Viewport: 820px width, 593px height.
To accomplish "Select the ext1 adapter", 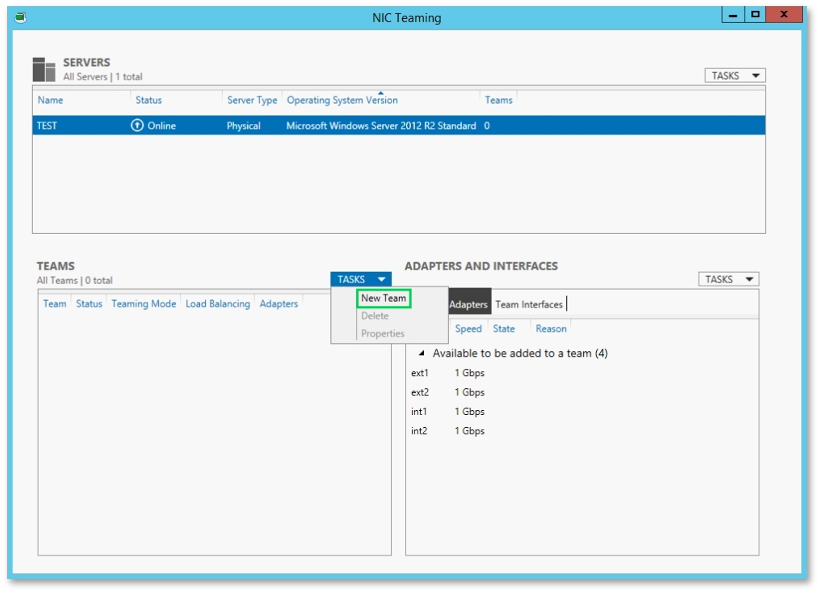I will 419,373.
